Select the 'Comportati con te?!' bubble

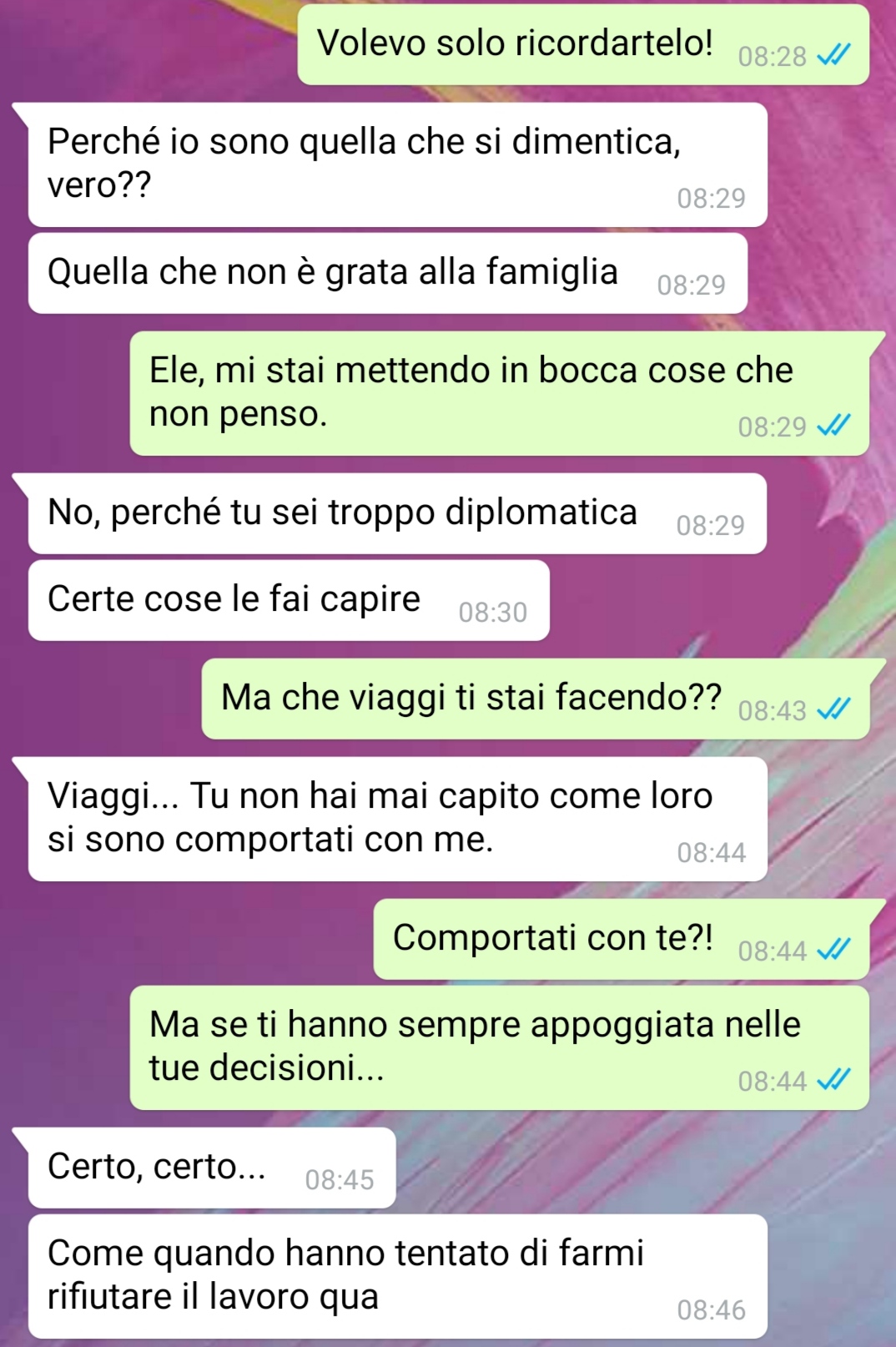[x=621, y=939]
